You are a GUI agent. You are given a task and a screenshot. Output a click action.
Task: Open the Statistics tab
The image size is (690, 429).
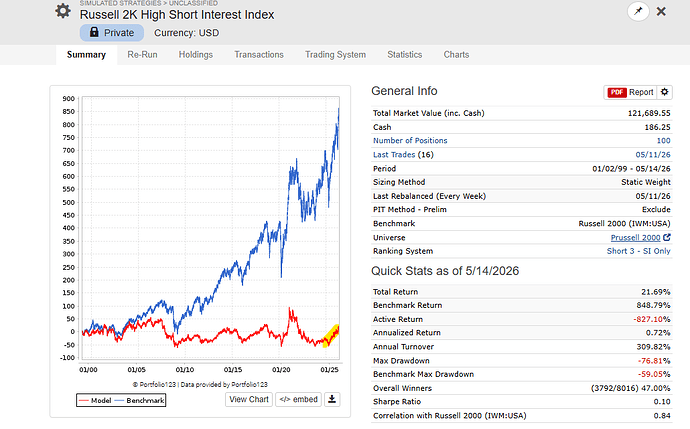(404, 55)
